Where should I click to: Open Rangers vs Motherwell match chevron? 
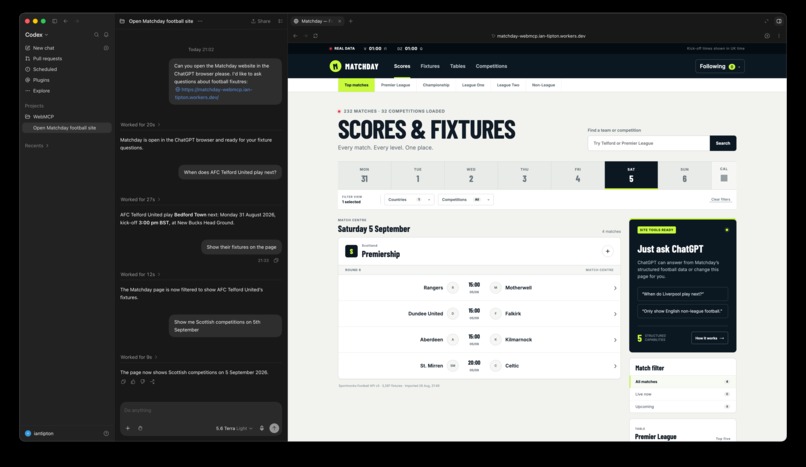click(615, 288)
